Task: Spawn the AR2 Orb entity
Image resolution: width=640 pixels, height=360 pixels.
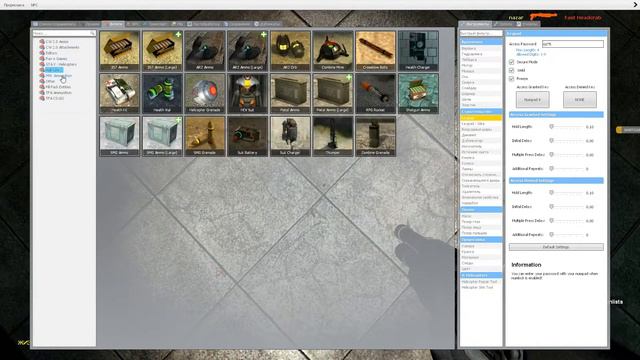Action: pyautogui.click(x=290, y=51)
